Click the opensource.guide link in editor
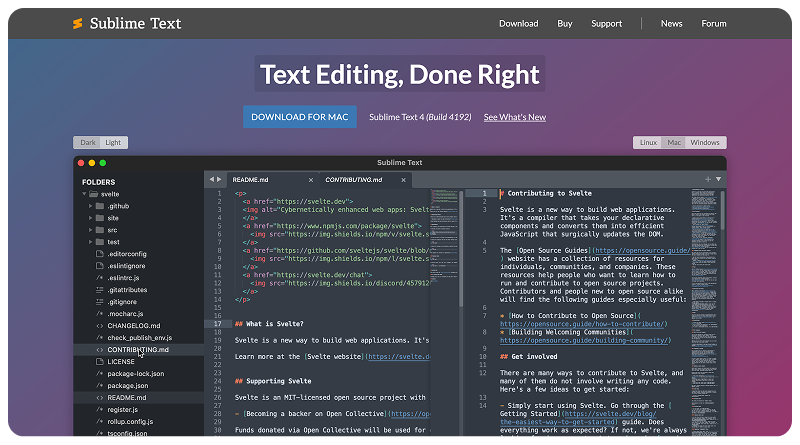The width and height of the screenshot is (800, 445). pyautogui.click(x=642, y=251)
